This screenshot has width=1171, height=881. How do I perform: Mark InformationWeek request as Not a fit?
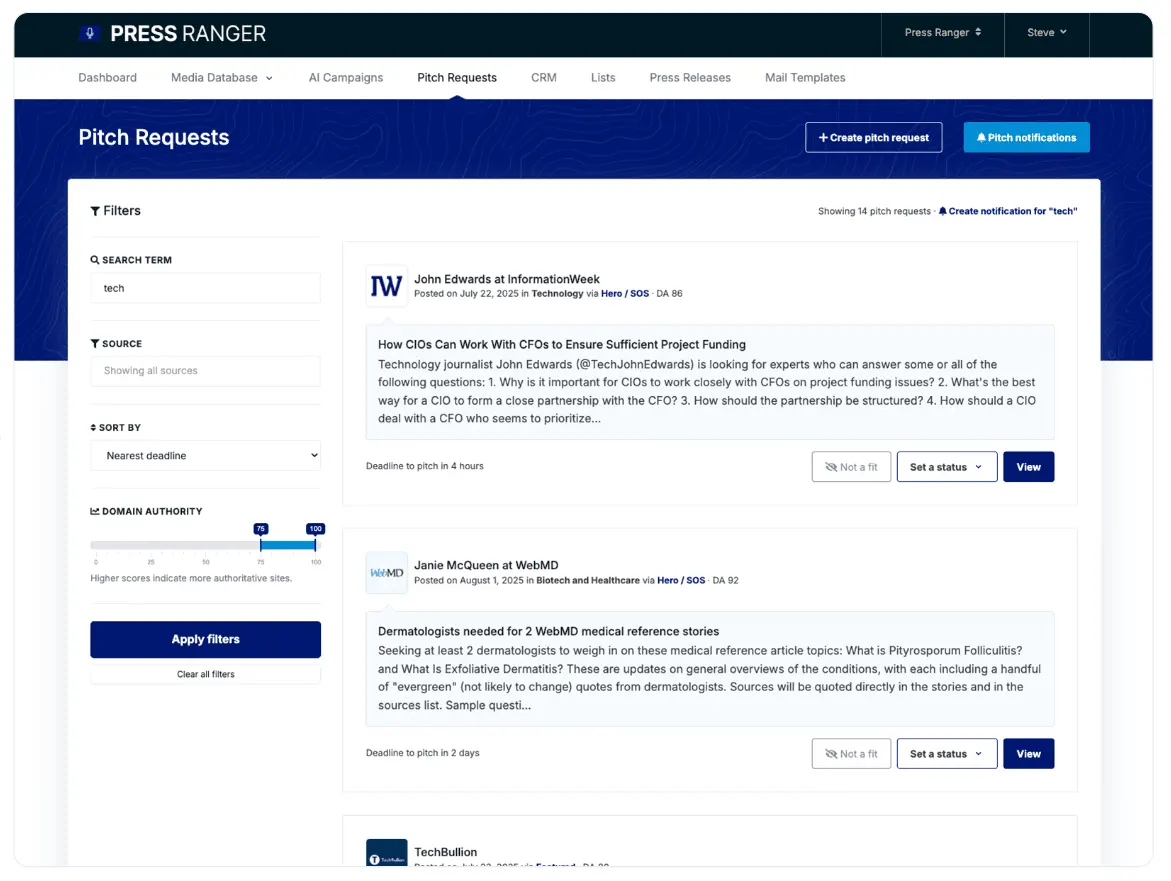(851, 467)
